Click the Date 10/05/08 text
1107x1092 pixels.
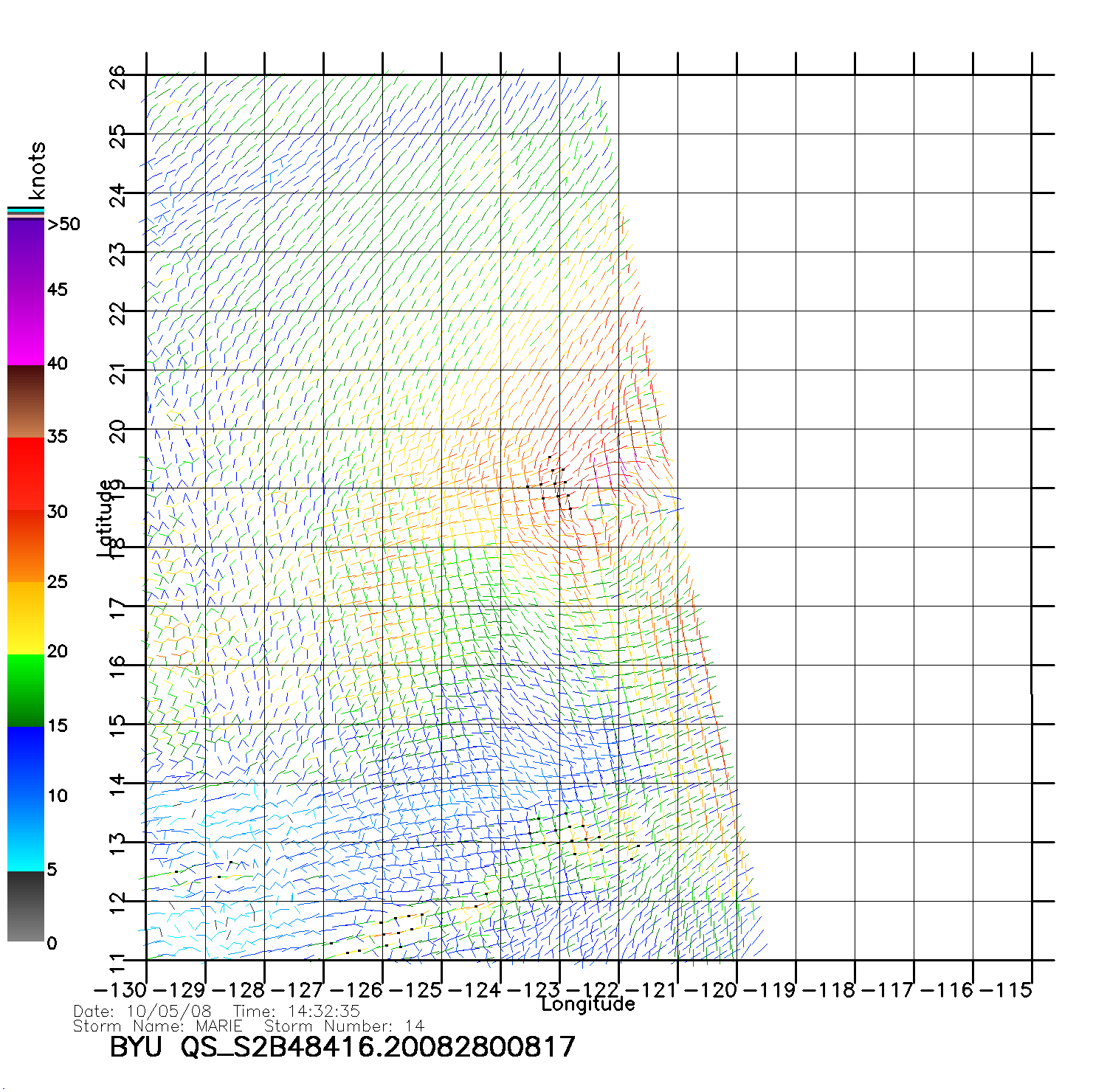[142, 1011]
